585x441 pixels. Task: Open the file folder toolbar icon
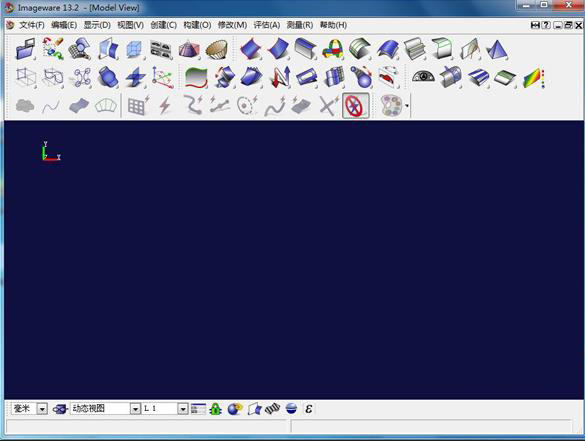click(25, 49)
